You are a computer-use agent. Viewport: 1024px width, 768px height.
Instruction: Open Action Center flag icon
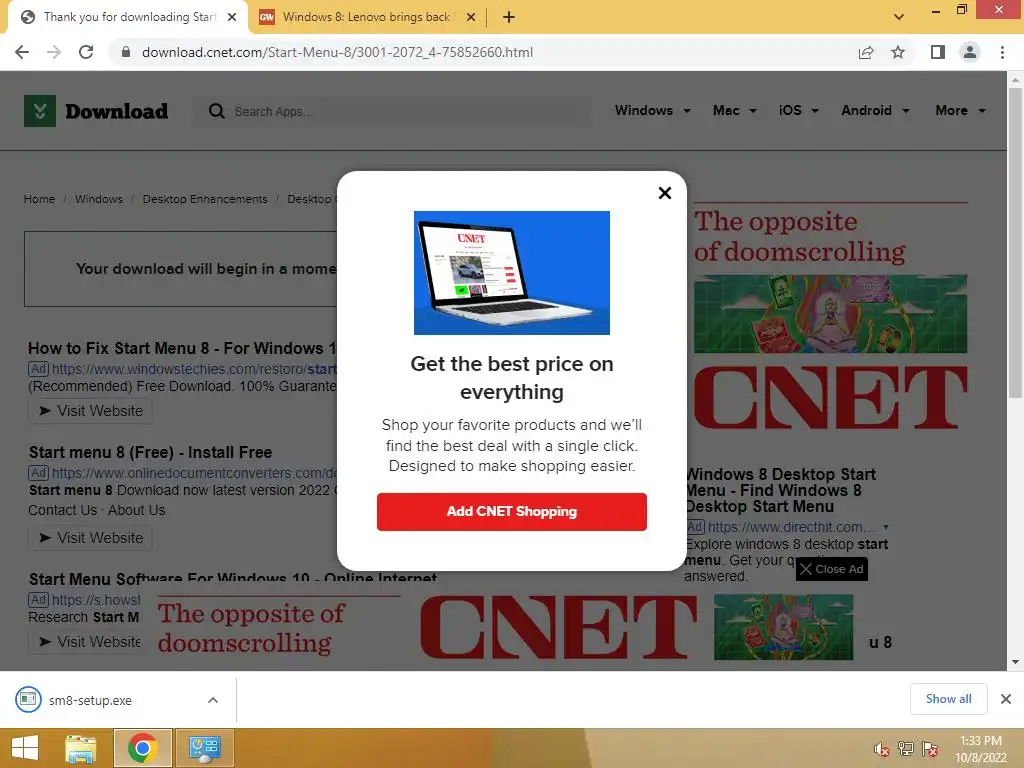(x=930, y=749)
